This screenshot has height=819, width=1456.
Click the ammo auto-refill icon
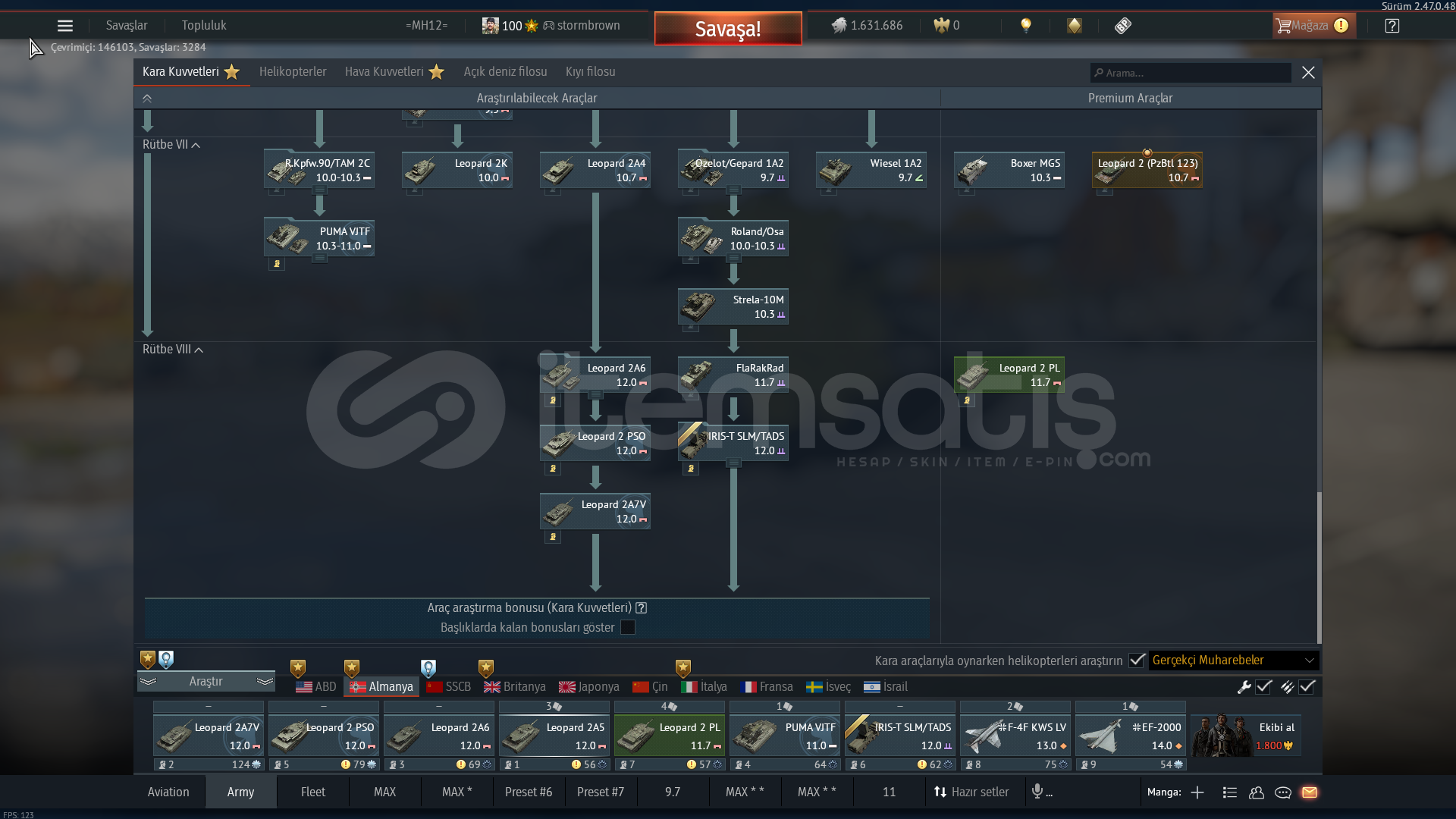coord(1287,687)
